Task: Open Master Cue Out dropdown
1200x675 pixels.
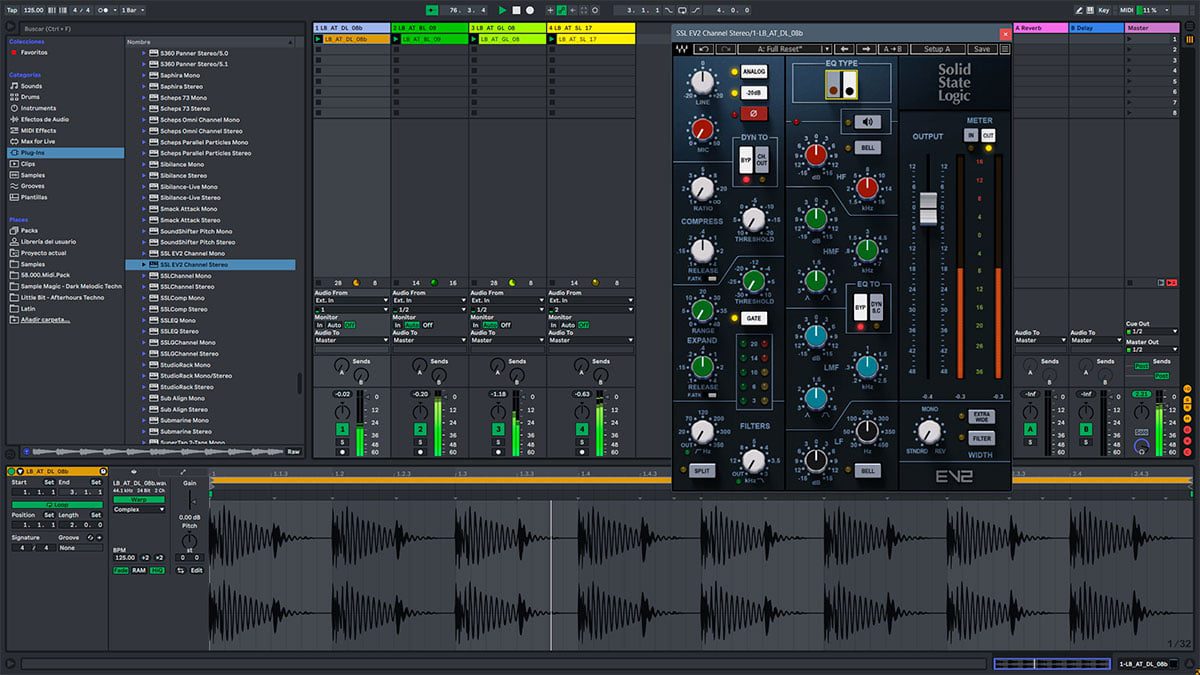Action: 1151,331
